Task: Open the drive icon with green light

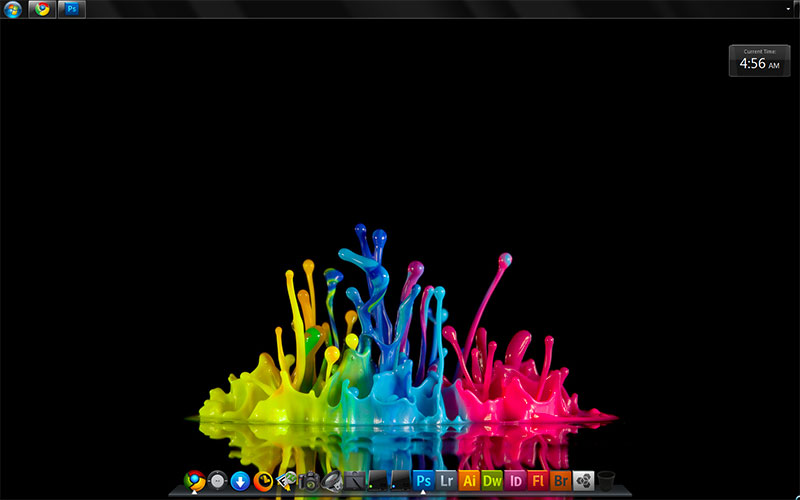Action: pyautogui.click(x=378, y=481)
